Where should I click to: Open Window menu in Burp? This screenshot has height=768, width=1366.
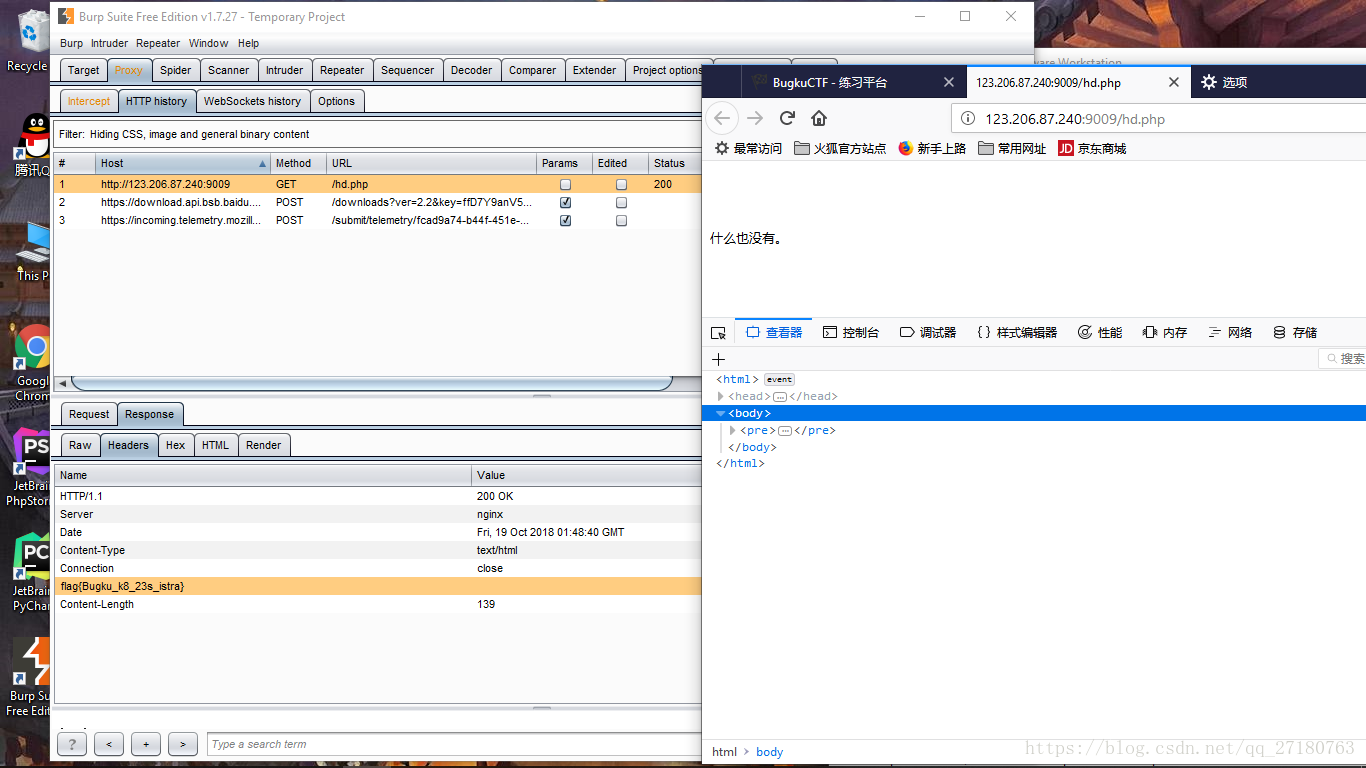click(x=208, y=43)
